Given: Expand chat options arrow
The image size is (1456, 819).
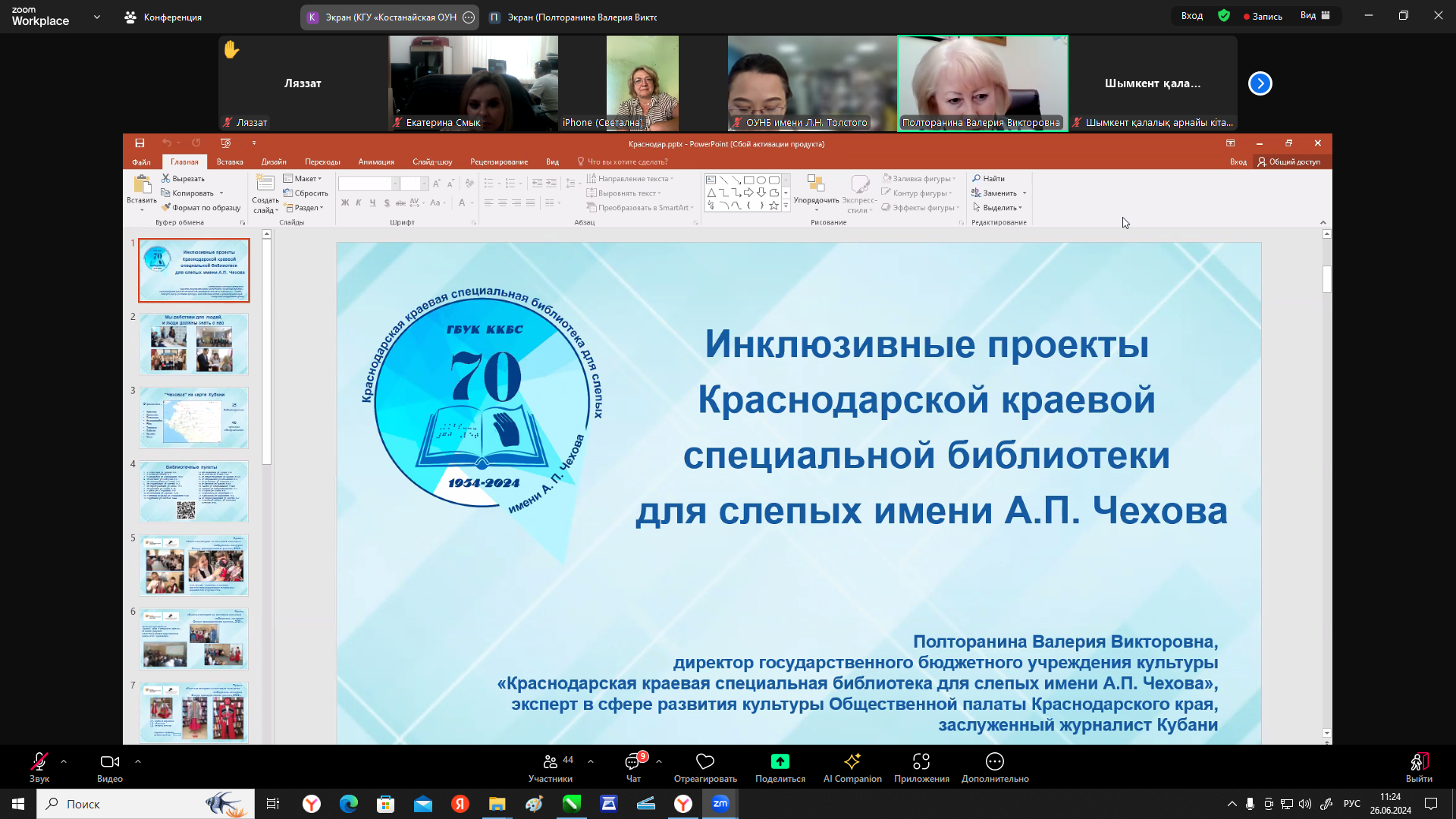Looking at the screenshot, I should point(659,761).
